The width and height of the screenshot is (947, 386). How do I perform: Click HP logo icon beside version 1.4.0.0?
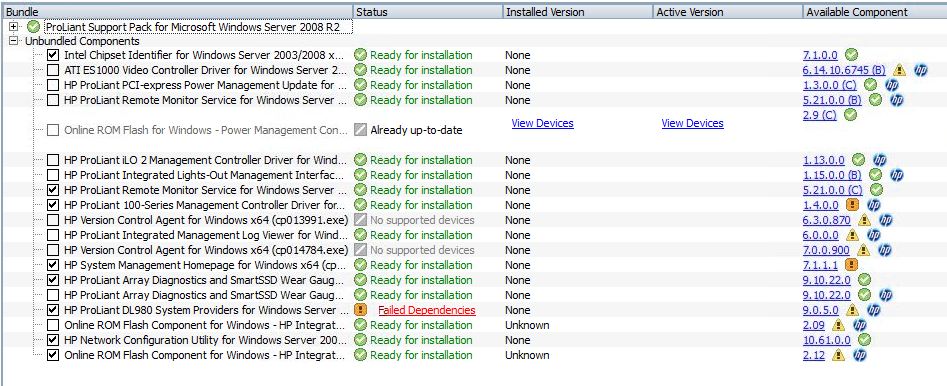[873, 205]
